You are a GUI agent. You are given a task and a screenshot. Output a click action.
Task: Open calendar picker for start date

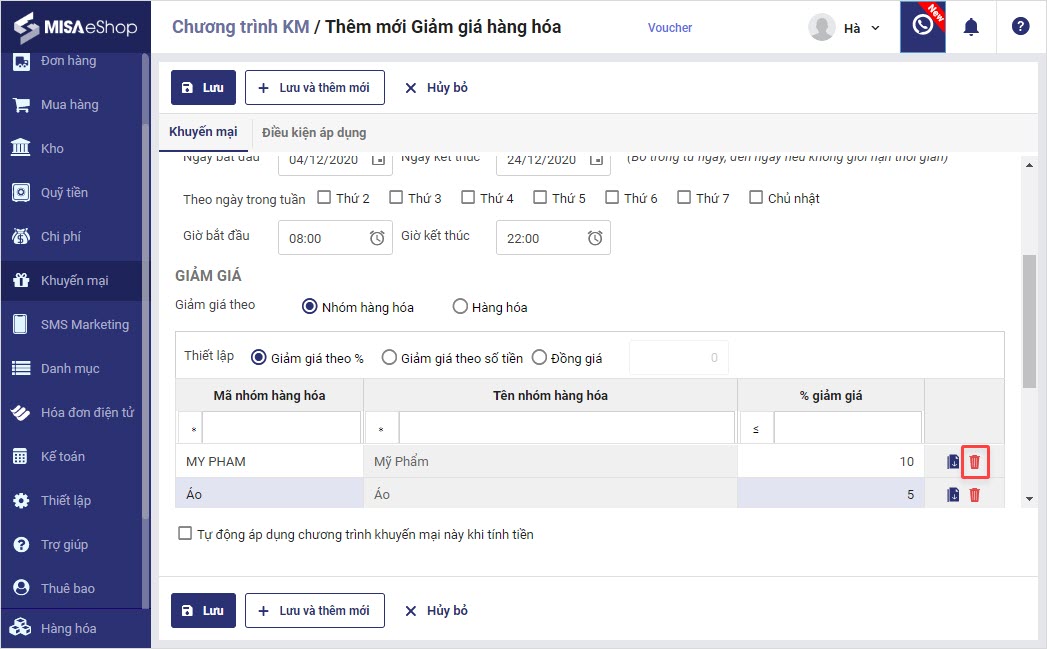(x=379, y=159)
